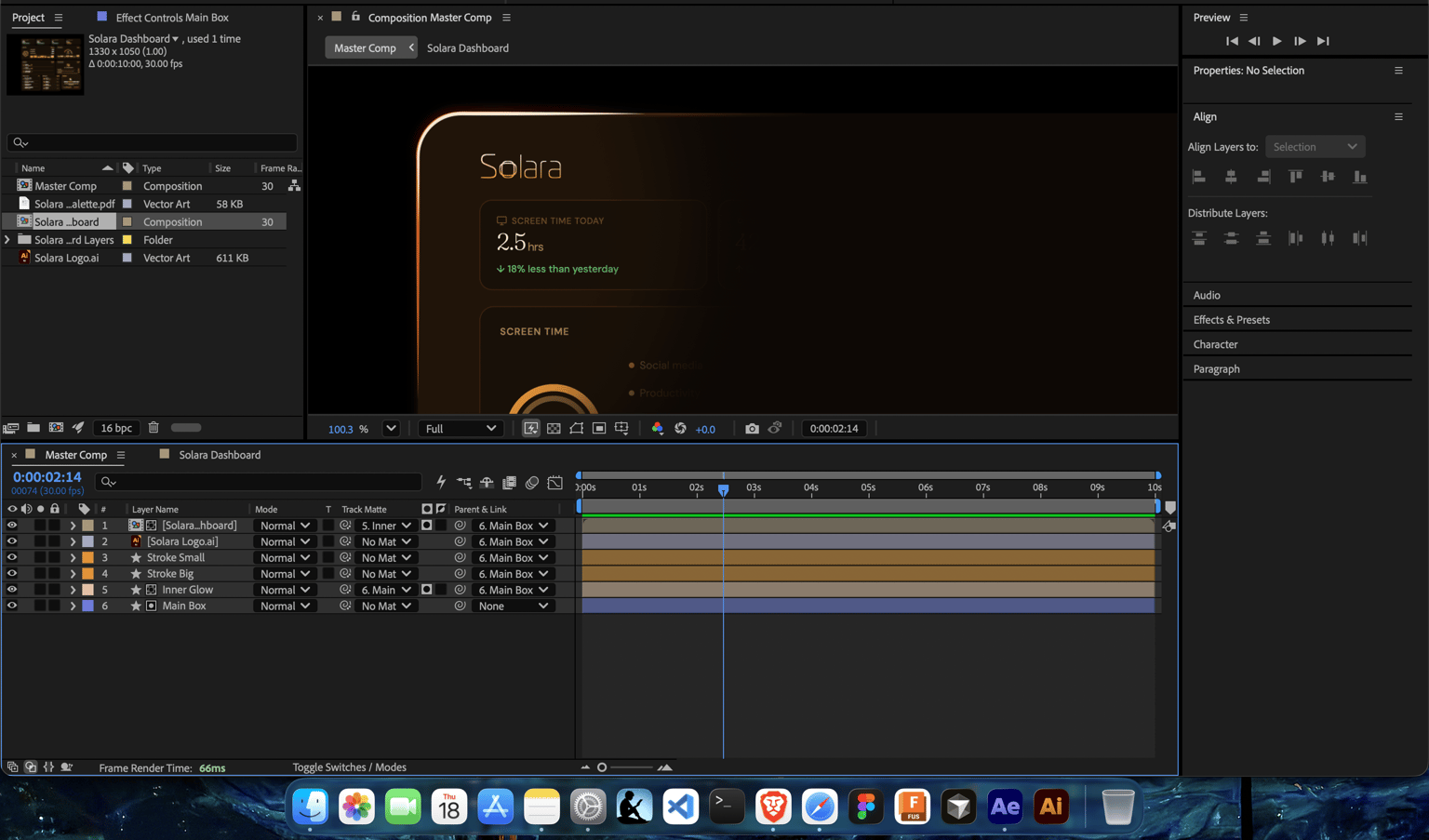Switch to the Solara Dashboard timeline tab
The image size is (1429, 840).
[x=220, y=455]
